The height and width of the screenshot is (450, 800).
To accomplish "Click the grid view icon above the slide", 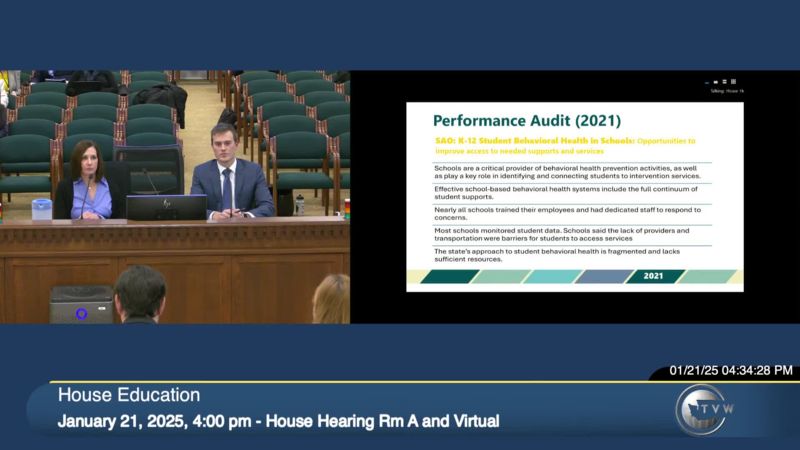I will click(733, 81).
